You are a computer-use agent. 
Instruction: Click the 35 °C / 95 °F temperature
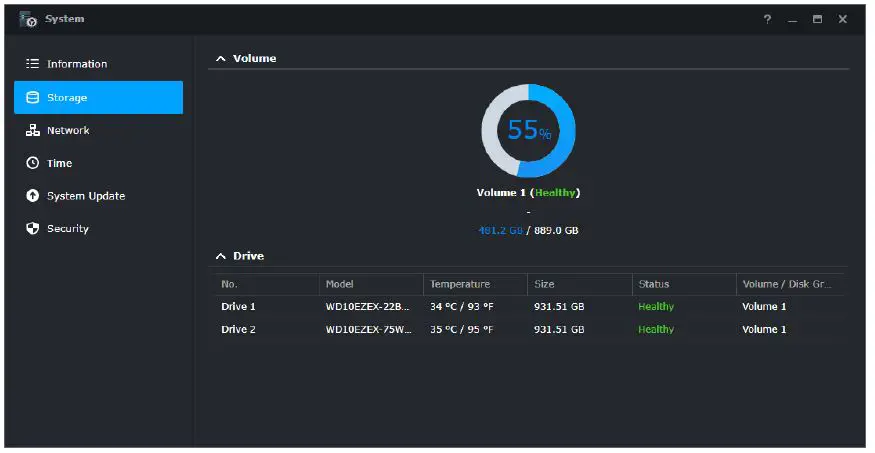click(x=461, y=330)
